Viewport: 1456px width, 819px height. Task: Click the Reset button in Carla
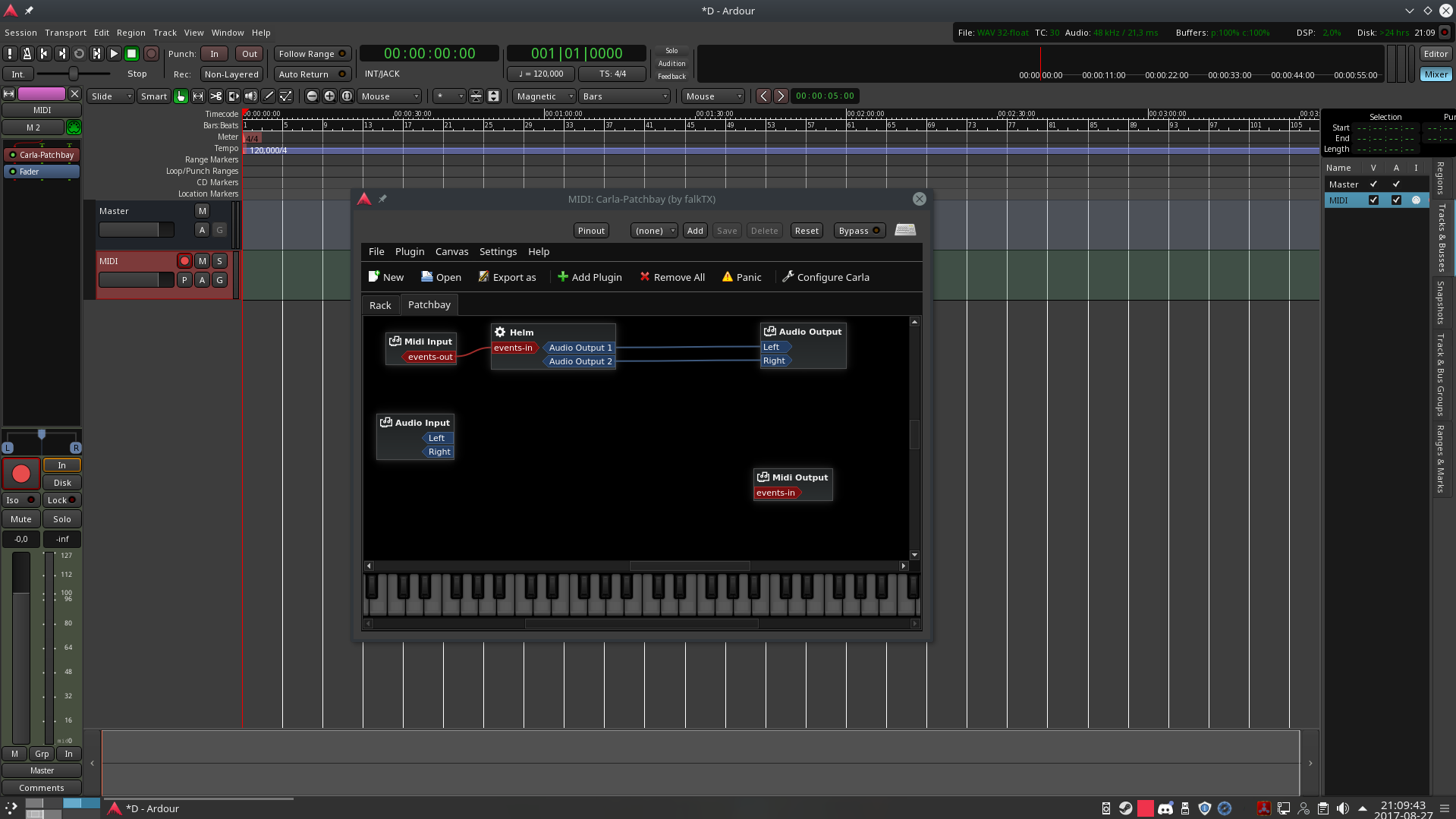point(806,230)
